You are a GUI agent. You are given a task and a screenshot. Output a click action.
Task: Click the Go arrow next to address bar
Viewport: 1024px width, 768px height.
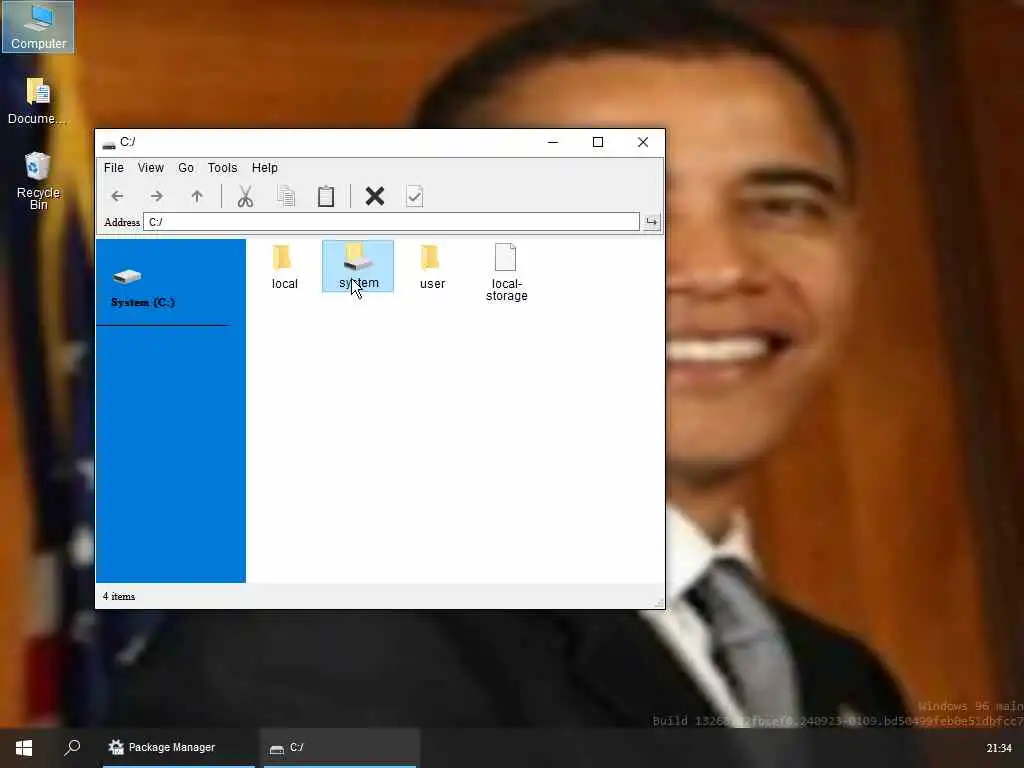coord(652,222)
